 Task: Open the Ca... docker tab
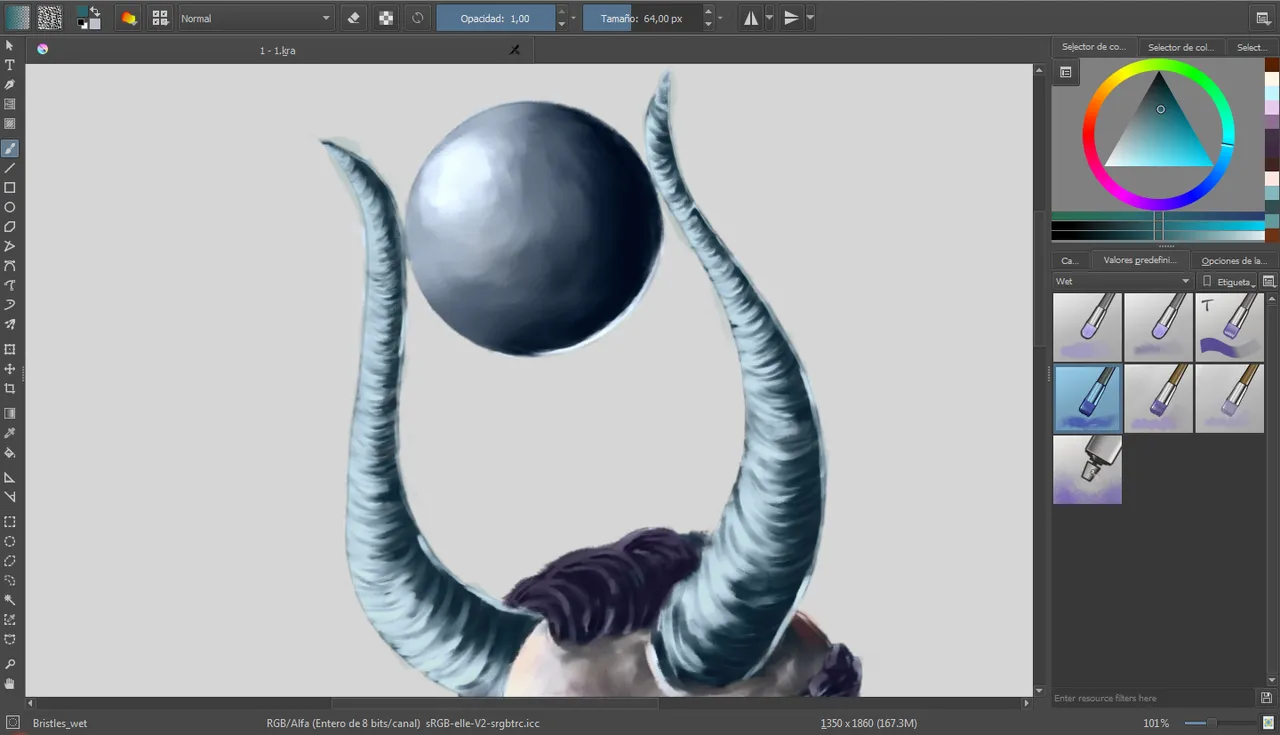[1070, 261]
